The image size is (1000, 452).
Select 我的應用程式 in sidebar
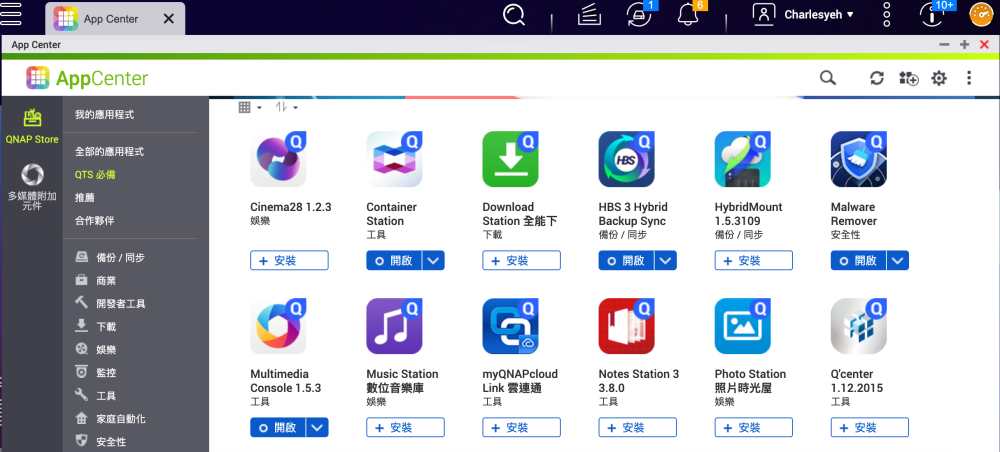(104, 115)
